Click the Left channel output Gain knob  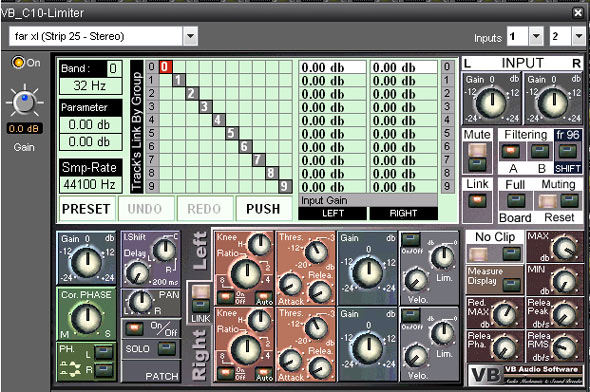point(369,272)
